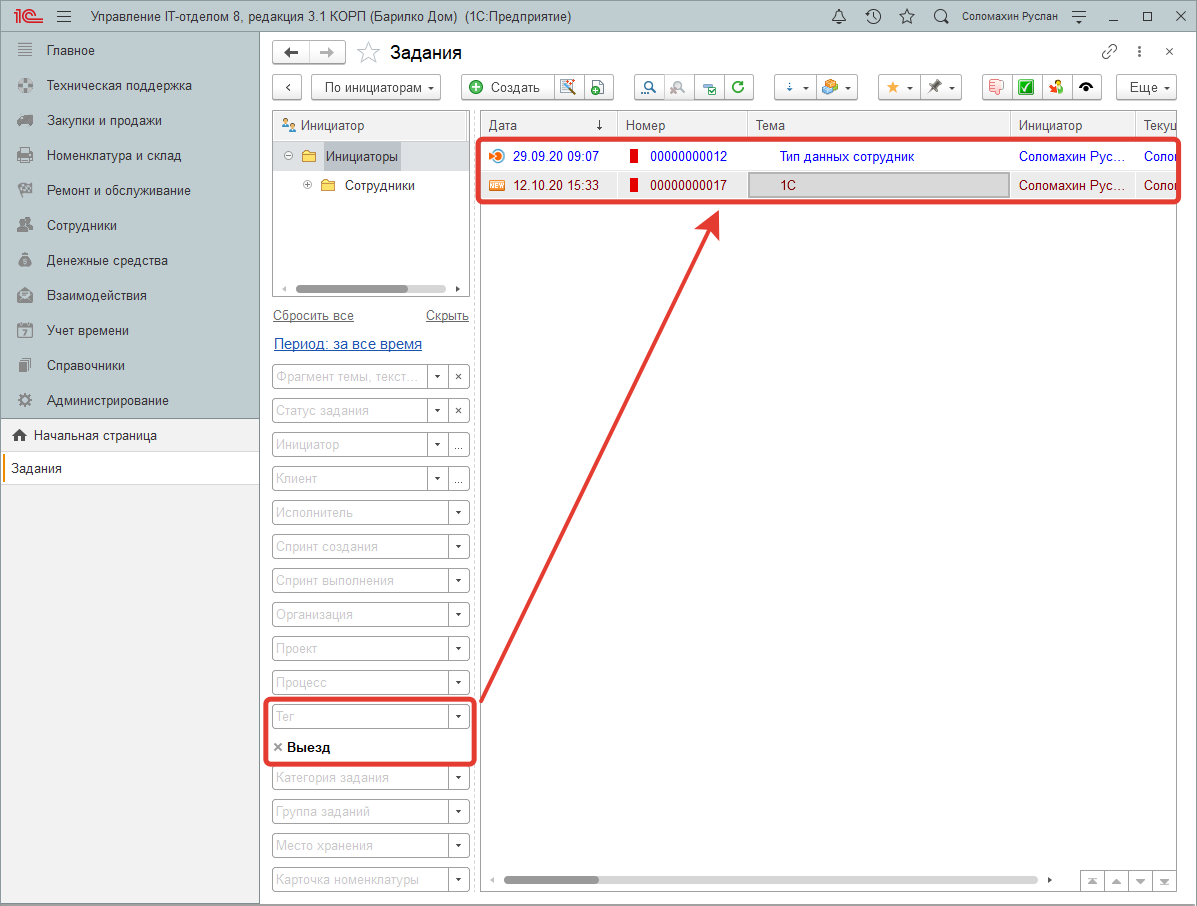The width and height of the screenshot is (1197, 906).
Task: Open the По инициаторам dropdown
Action: click(376, 87)
